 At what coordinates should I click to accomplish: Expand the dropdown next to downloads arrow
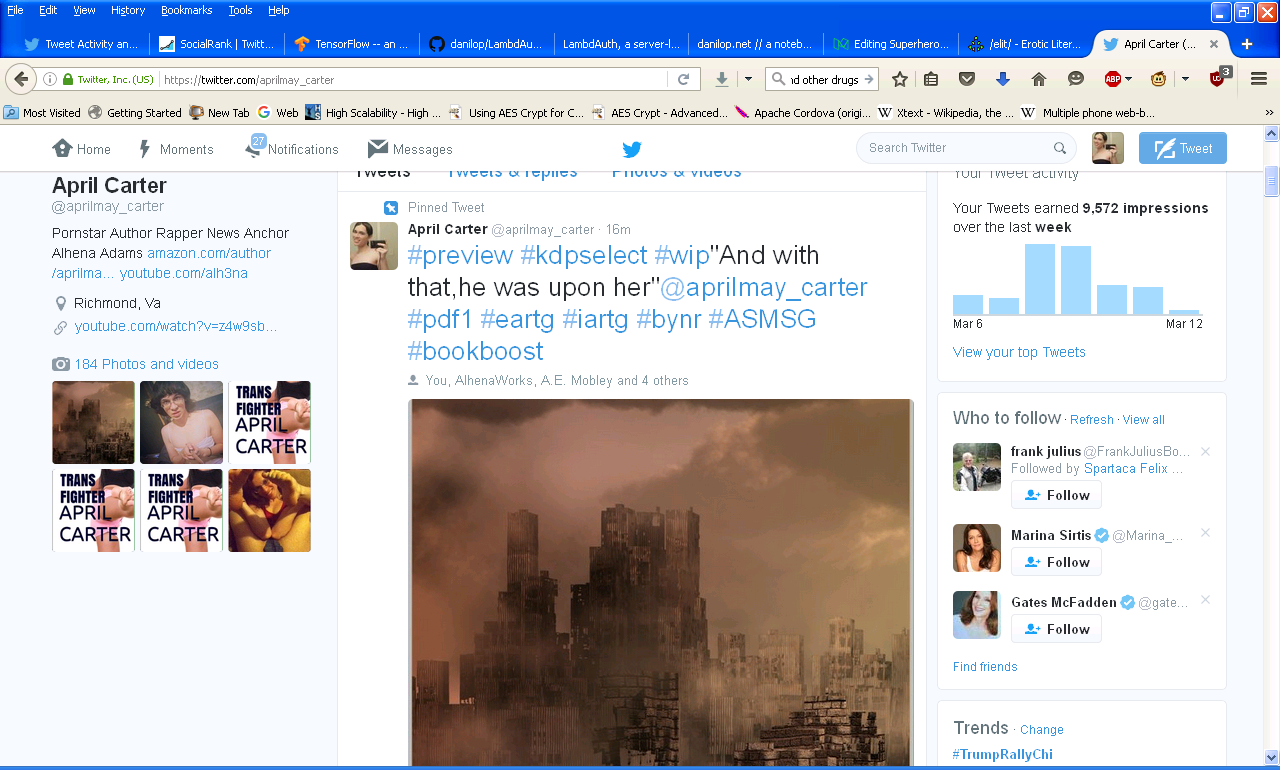(x=748, y=79)
